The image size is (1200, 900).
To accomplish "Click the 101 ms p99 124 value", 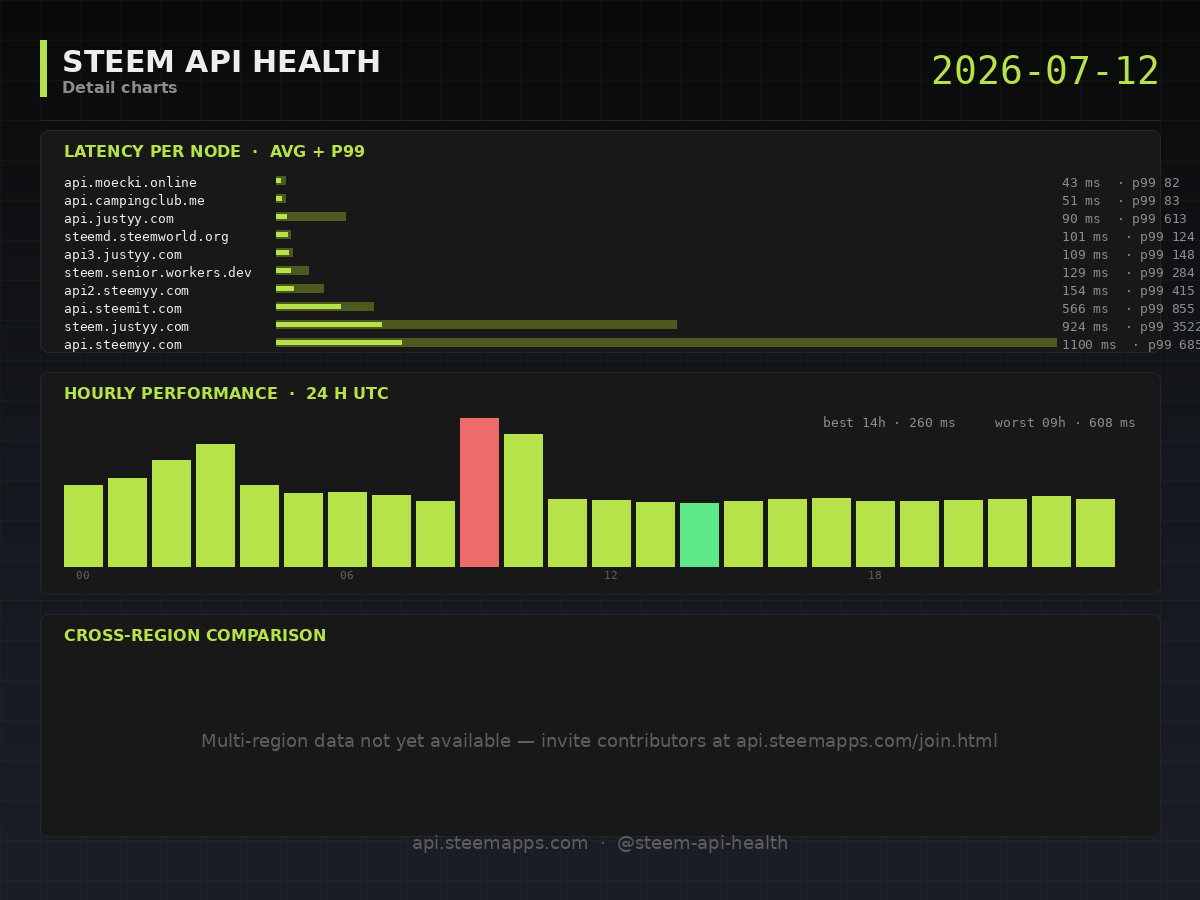I will [x=1128, y=236].
